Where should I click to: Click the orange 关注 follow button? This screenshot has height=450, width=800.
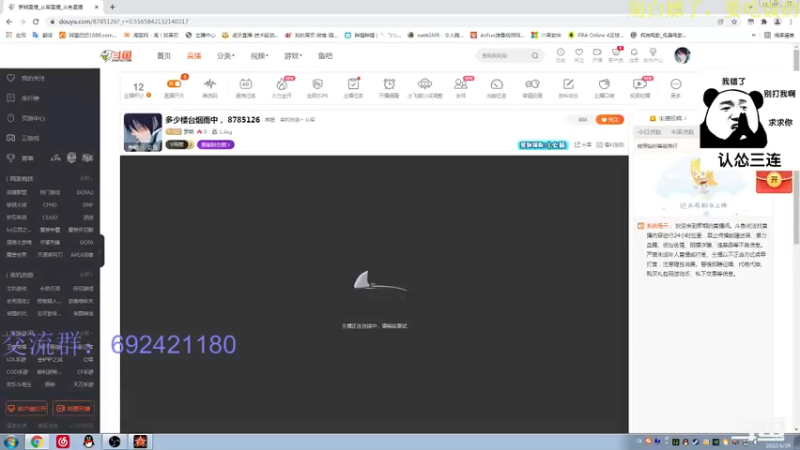[x=610, y=119]
